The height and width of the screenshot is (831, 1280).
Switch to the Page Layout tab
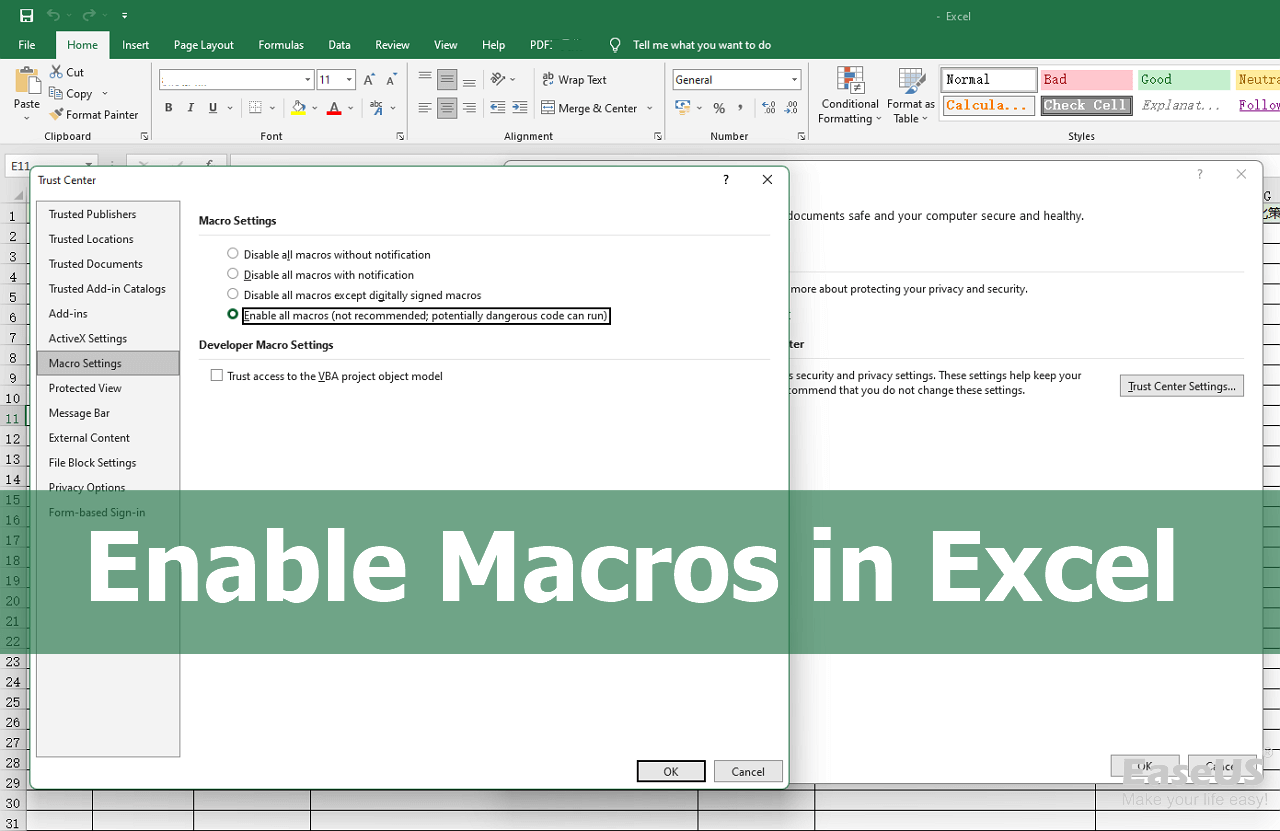(204, 45)
